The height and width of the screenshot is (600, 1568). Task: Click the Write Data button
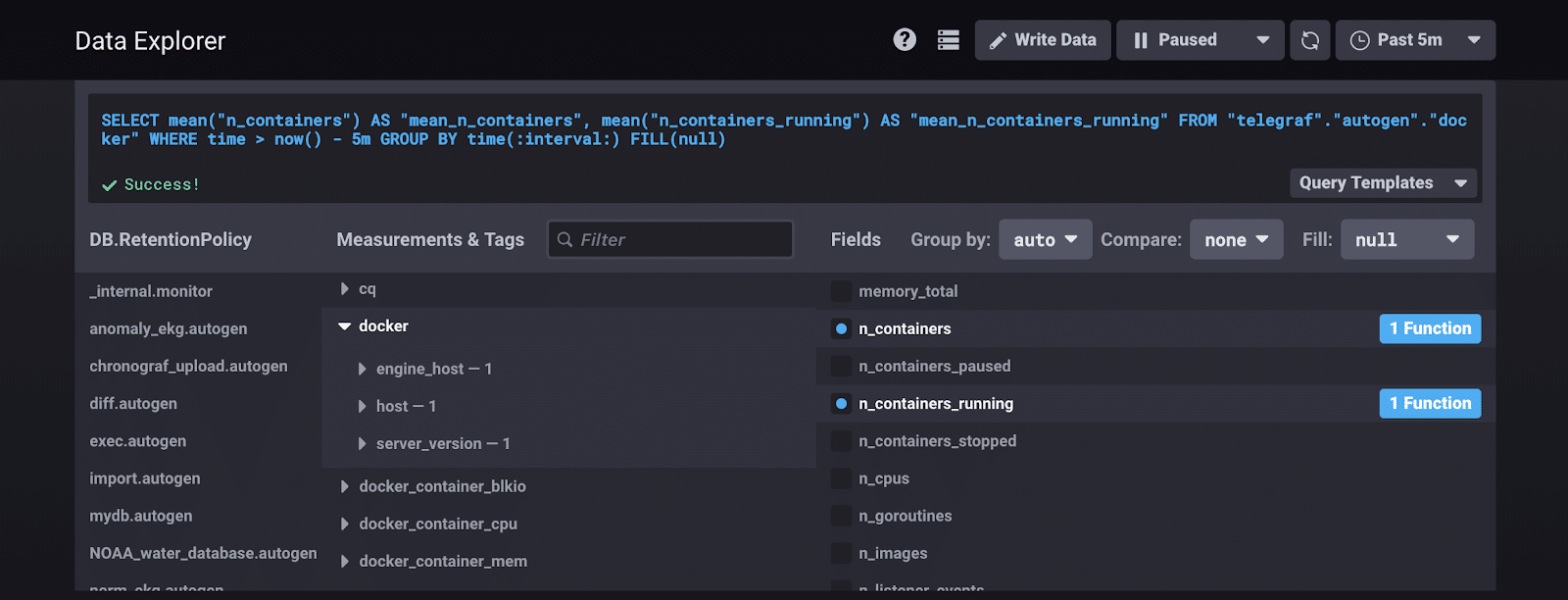(x=1043, y=40)
